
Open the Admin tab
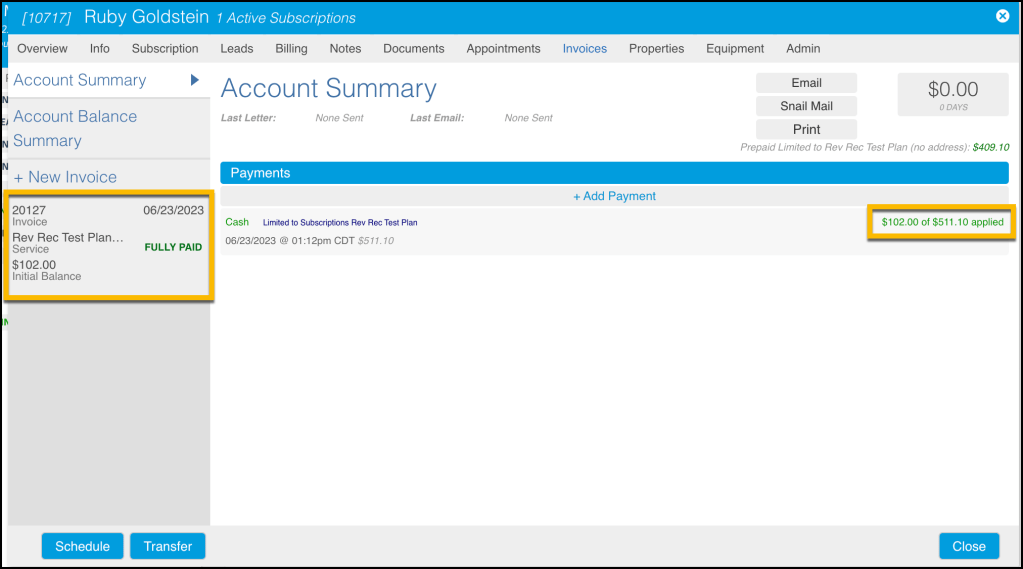pos(803,48)
